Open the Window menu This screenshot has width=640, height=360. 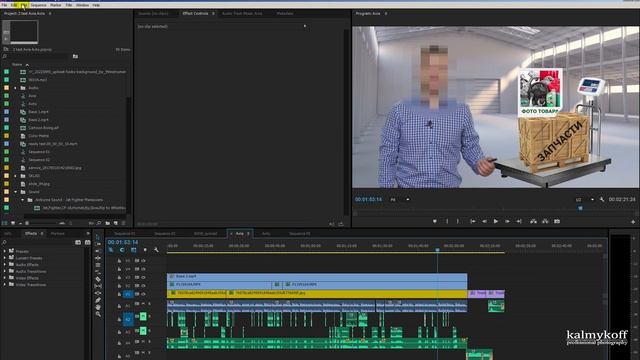82,5
